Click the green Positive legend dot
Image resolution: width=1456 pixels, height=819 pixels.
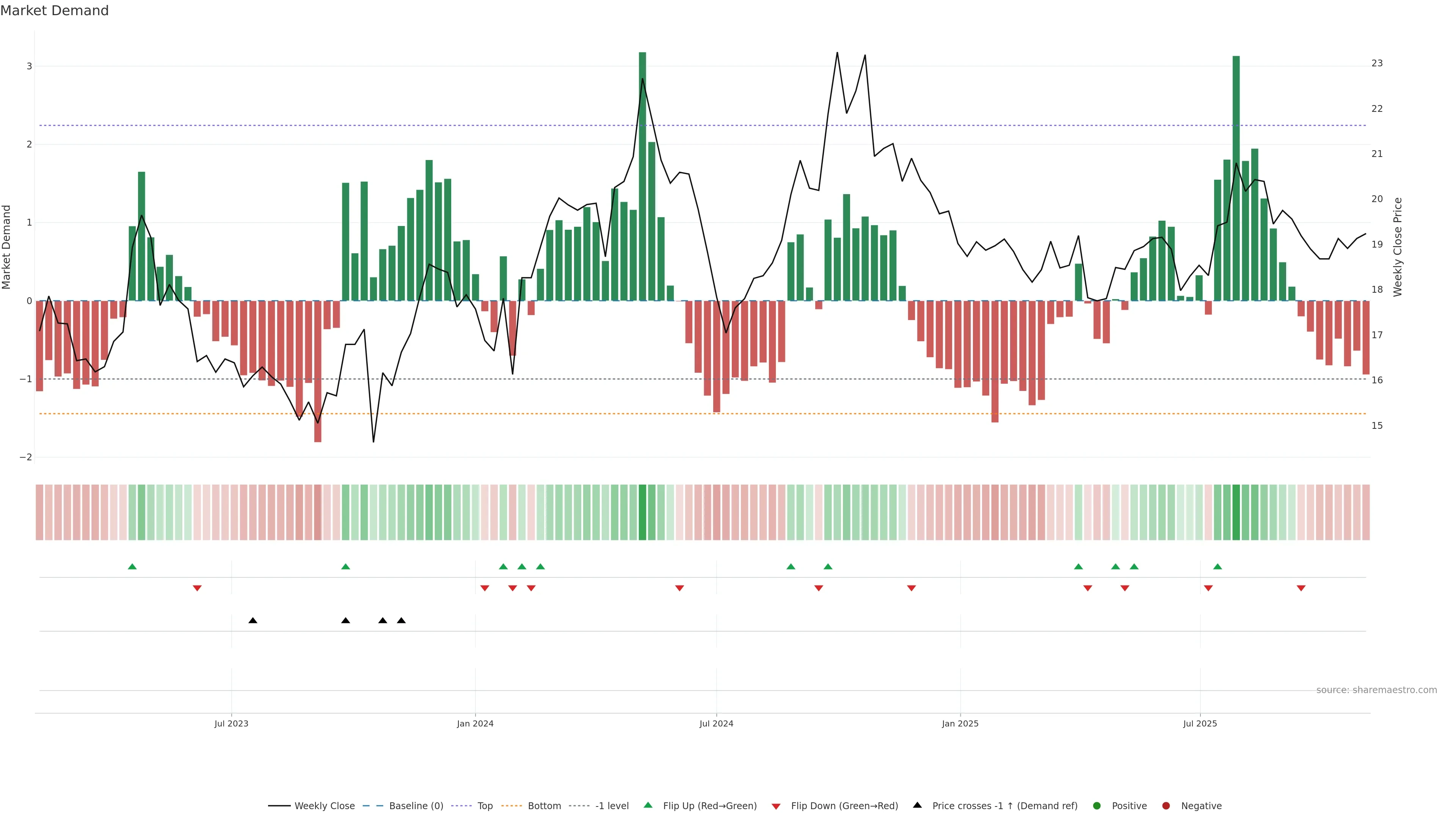[1097, 805]
